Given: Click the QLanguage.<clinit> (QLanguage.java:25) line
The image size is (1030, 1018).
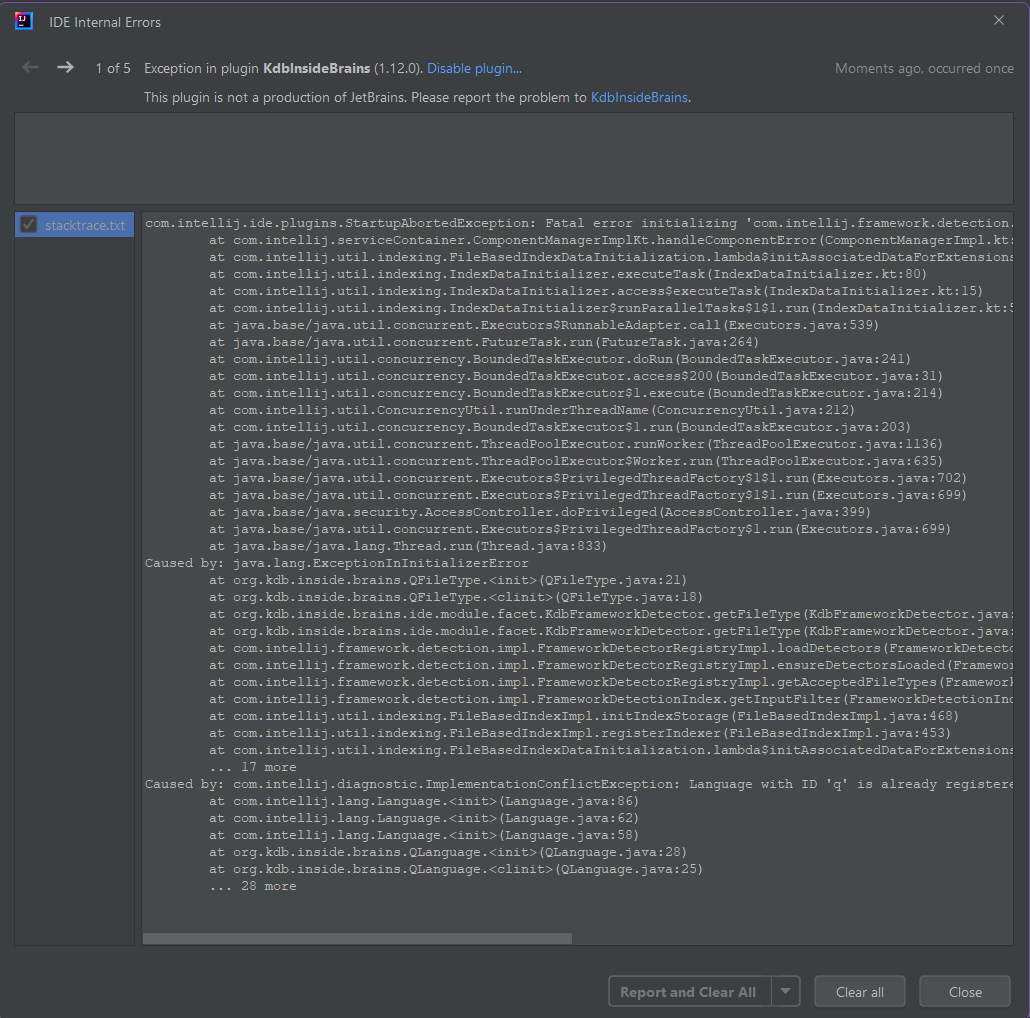Looking at the screenshot, I should 456,869.
